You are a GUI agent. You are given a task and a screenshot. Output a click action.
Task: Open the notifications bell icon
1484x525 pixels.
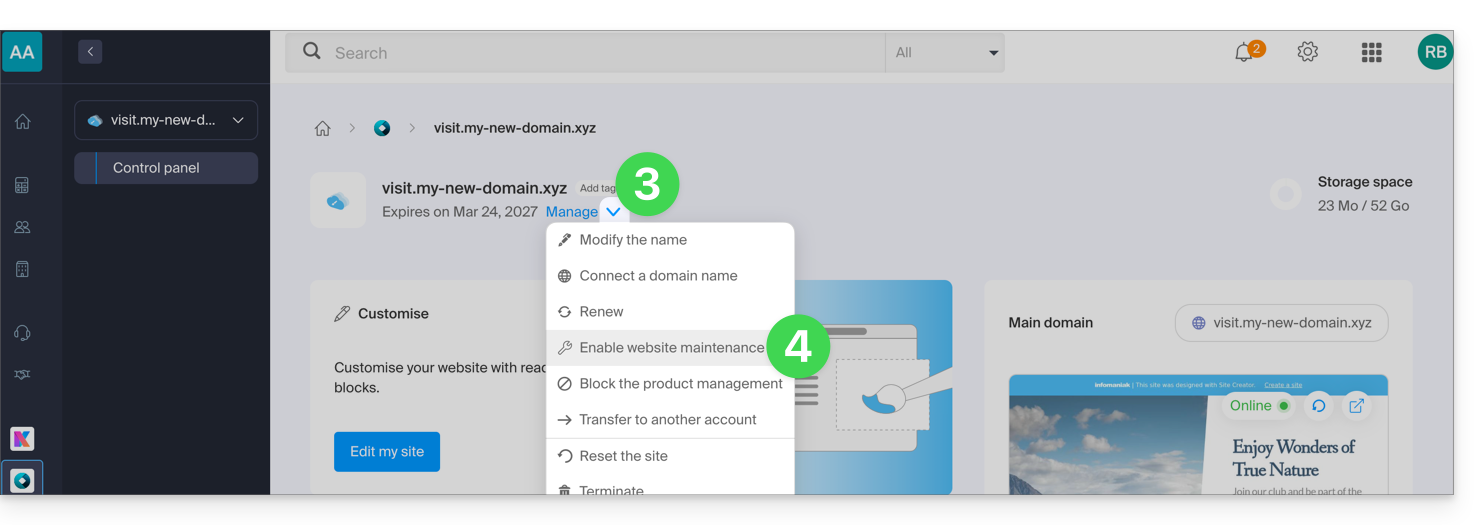click(x=1244, y=53)
